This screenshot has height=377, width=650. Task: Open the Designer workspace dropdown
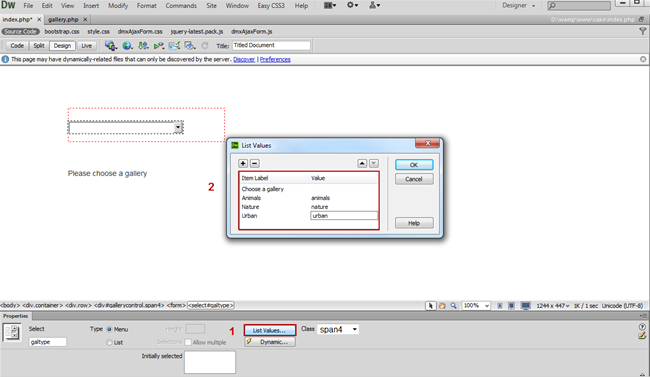click(519, 5)
